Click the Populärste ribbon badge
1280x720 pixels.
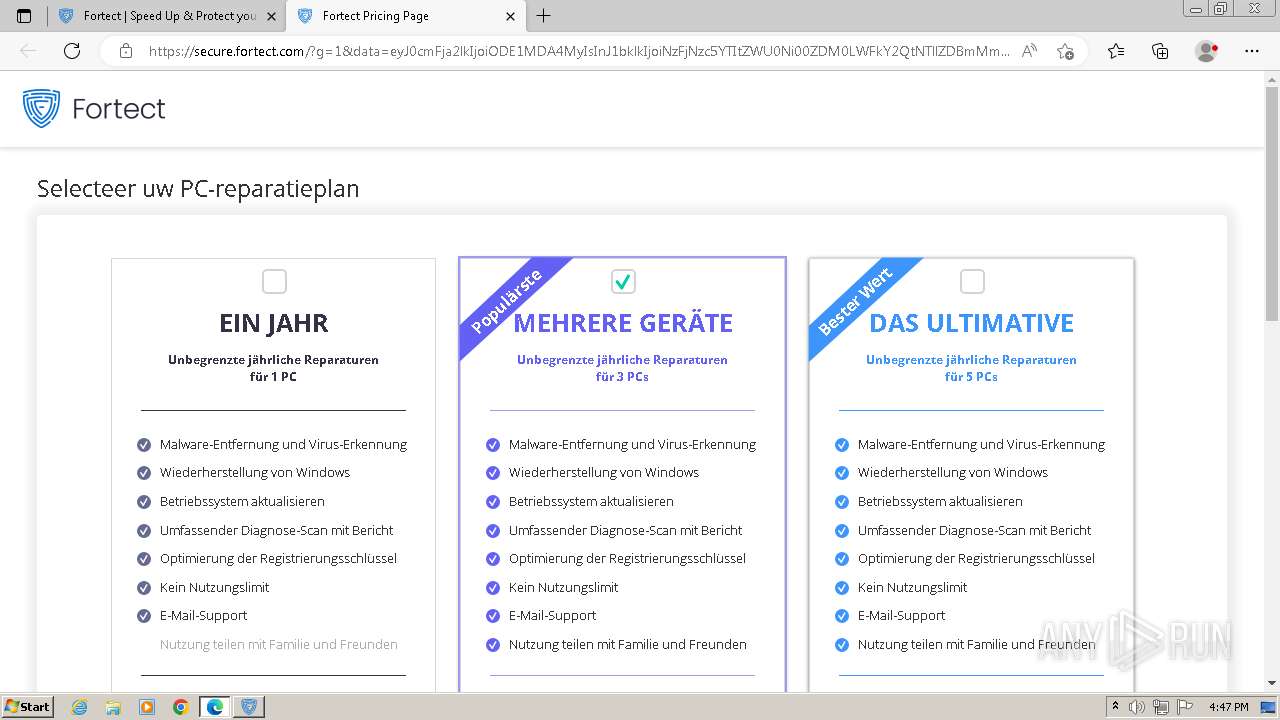point(506,301)
